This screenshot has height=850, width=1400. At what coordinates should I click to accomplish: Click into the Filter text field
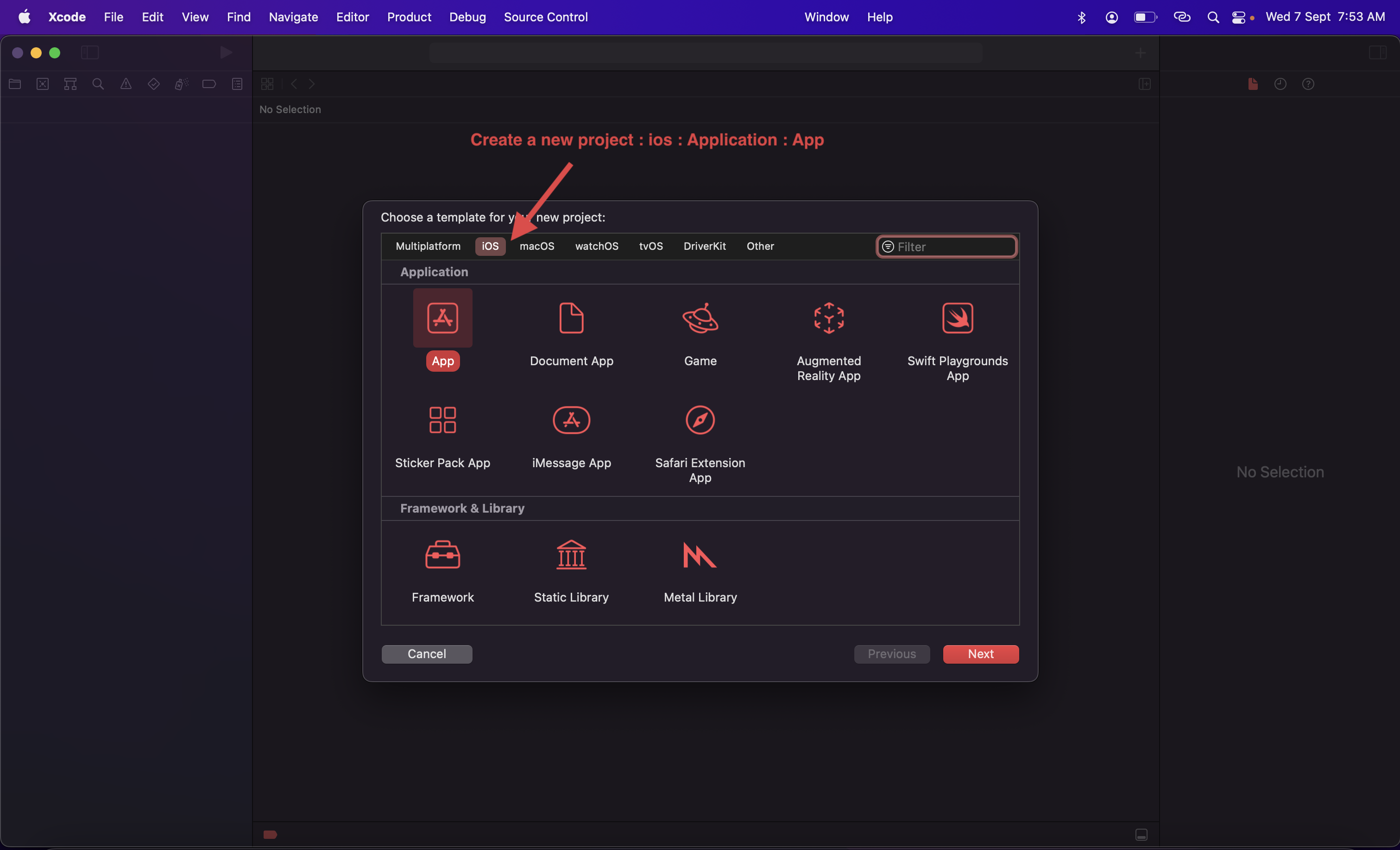point(954,247)
